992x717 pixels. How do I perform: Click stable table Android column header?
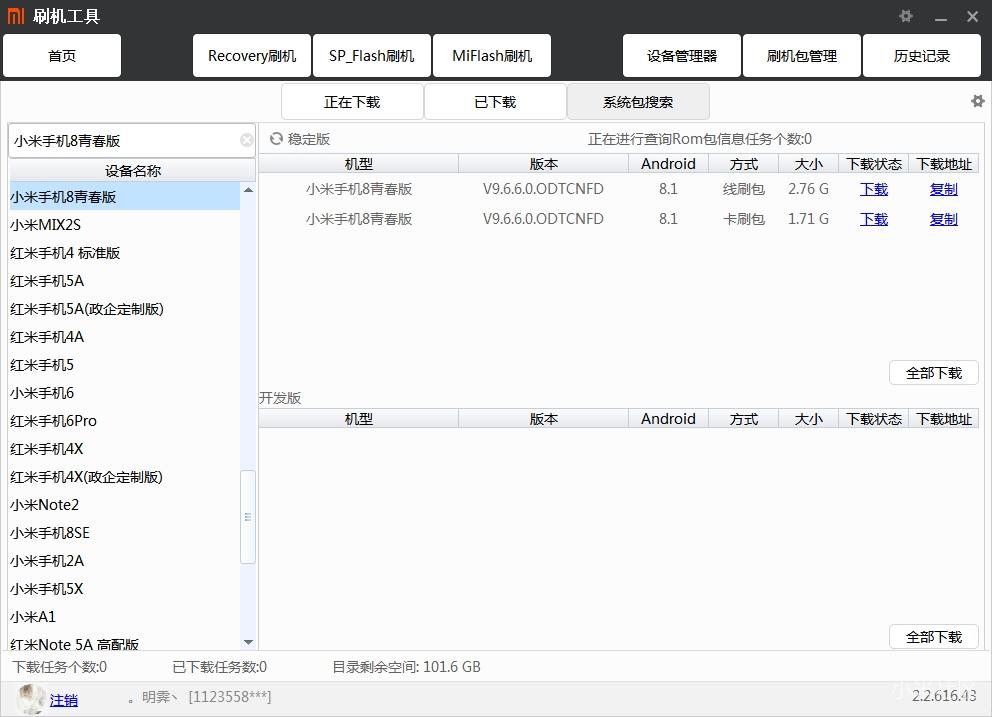tap(668, 164)
